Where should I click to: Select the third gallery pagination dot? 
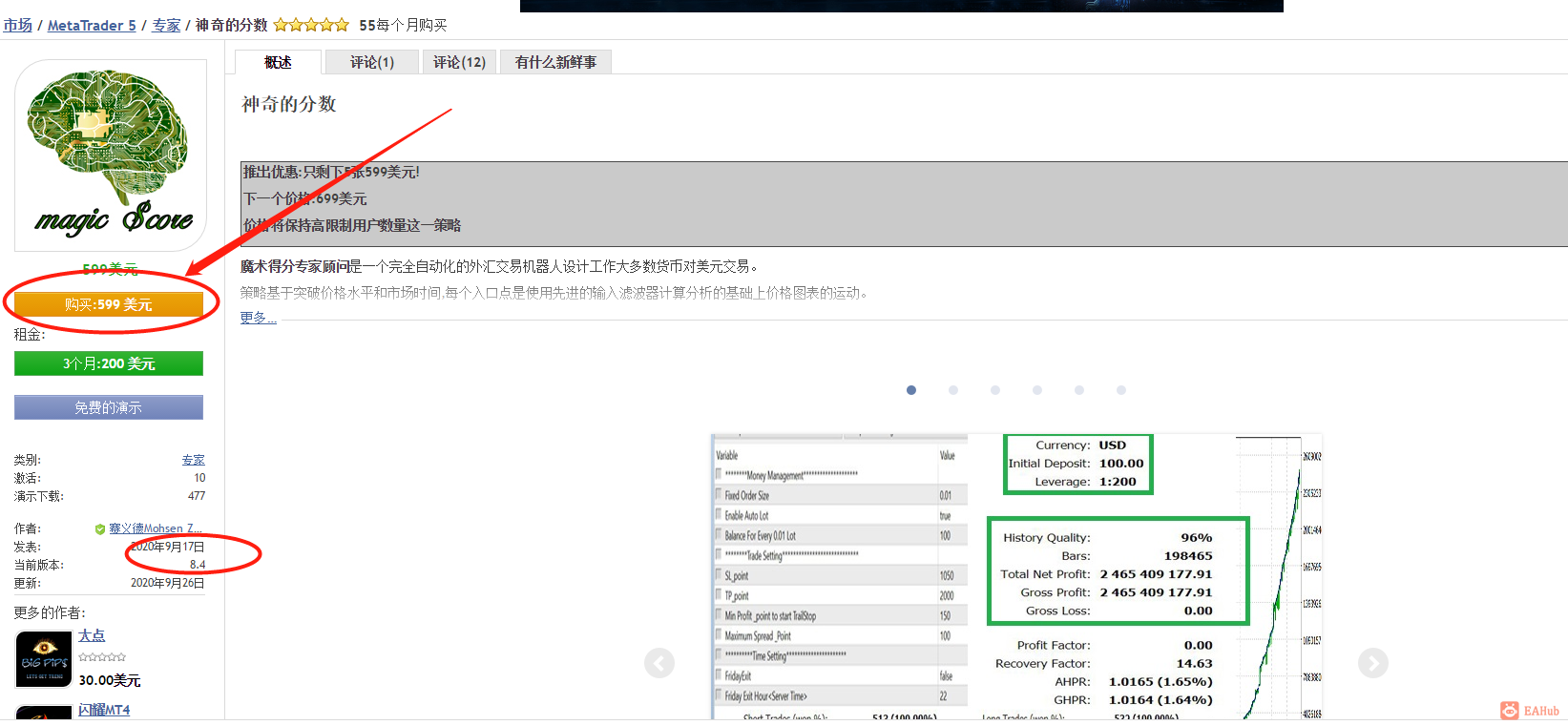(995, 390)
